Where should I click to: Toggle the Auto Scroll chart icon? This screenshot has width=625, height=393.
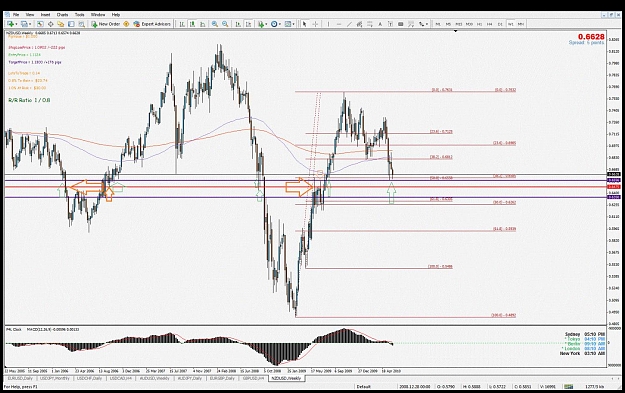(x=238, y=24)
